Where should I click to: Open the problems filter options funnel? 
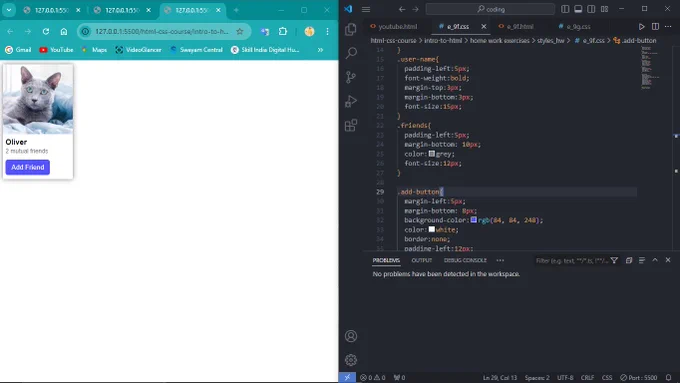point(614,260)
